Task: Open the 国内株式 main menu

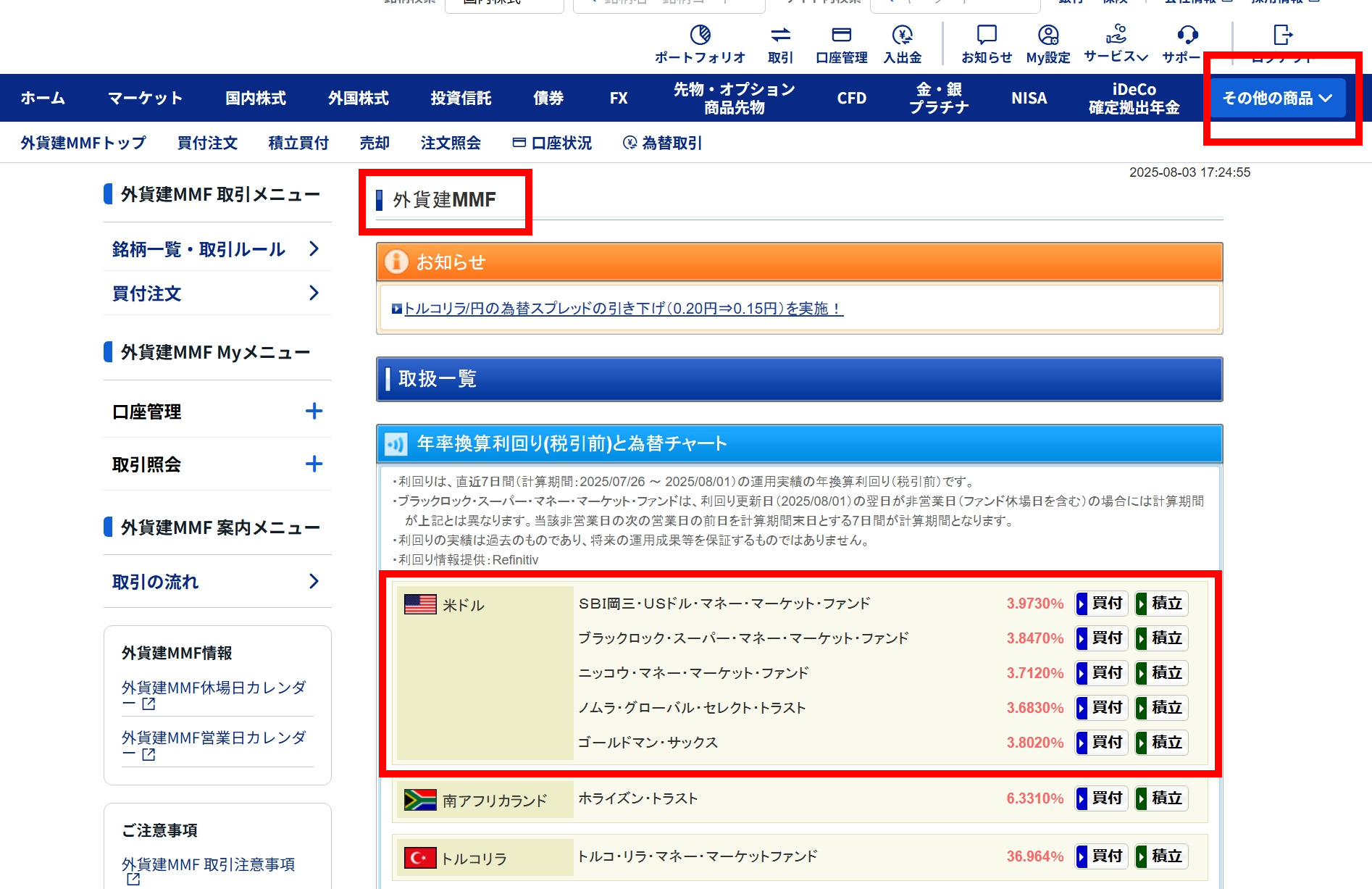Action: [256, 98]
